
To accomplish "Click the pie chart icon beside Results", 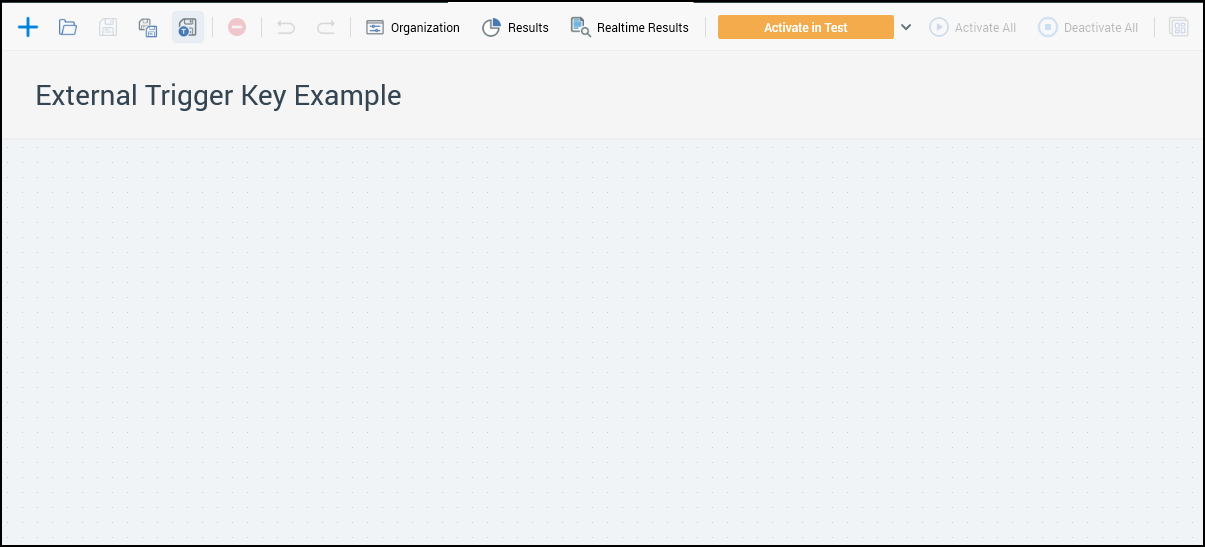I will 491,27.
